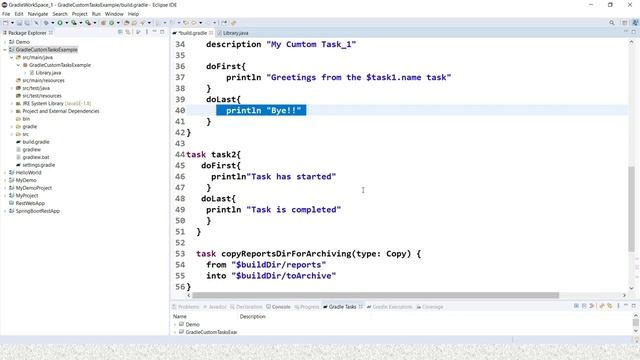The height and width of the screenshot is (360, 640).
Task: Click the Run Last Tool (External Tools) toolbar icon
Action: click(88, 23)
